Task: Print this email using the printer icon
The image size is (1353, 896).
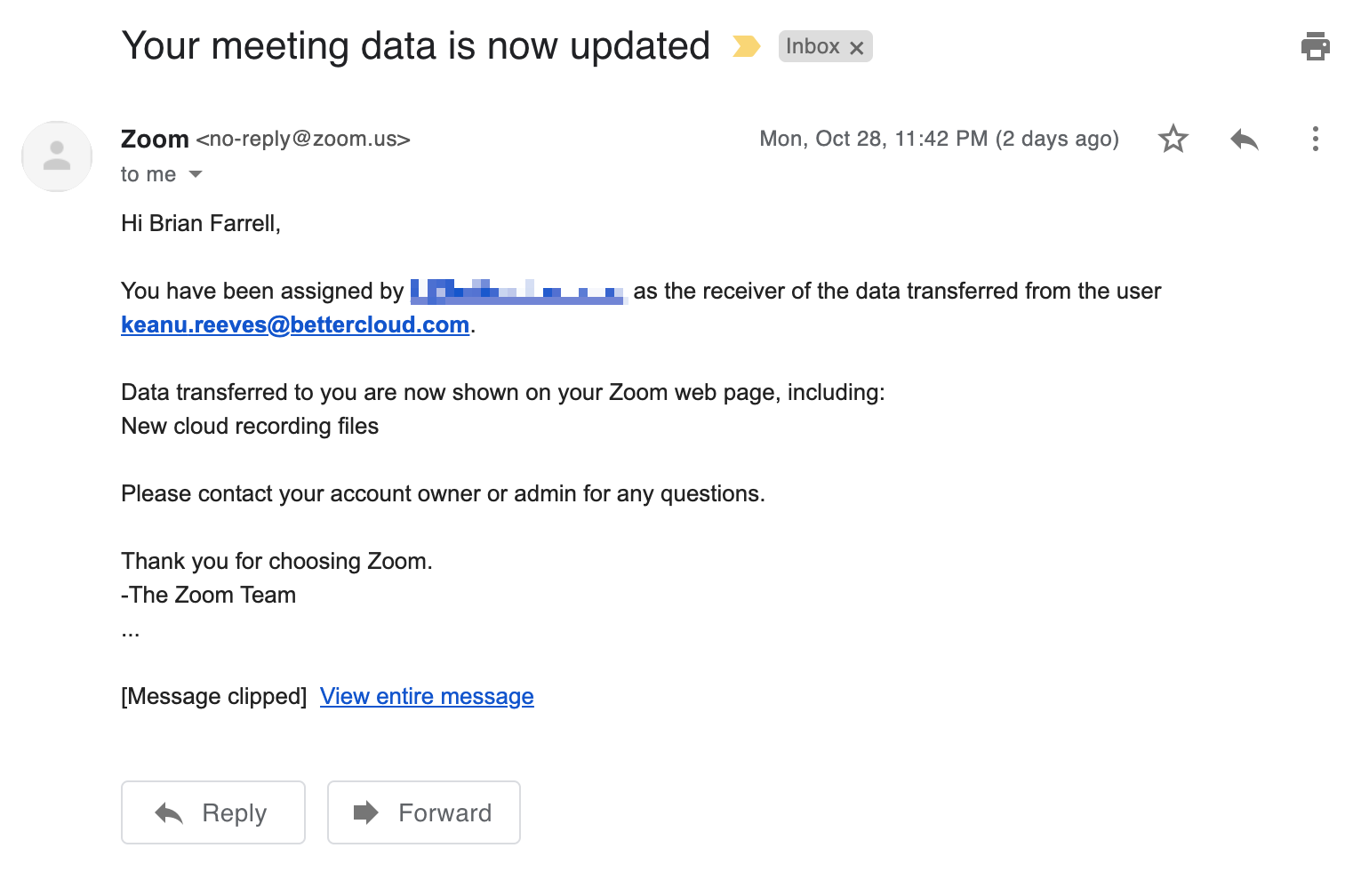Action: [x=1315, y=46]
